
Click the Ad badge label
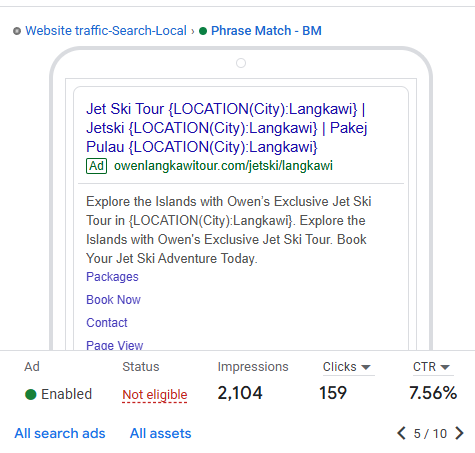click(96, 166)
